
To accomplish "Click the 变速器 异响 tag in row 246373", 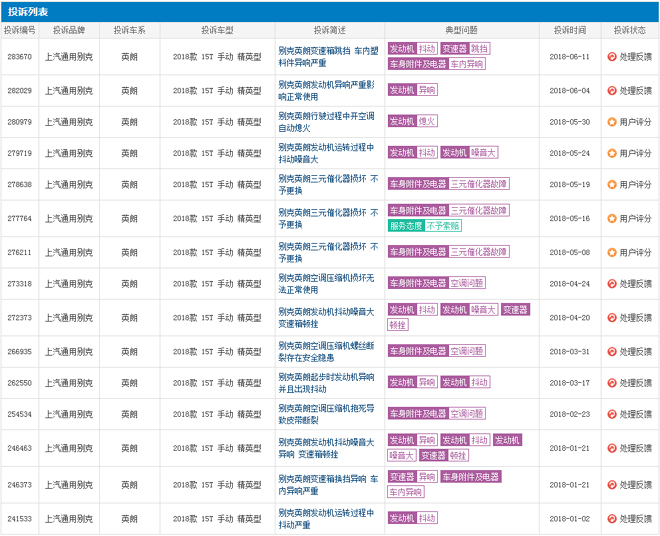I will [x=412, y=477].
